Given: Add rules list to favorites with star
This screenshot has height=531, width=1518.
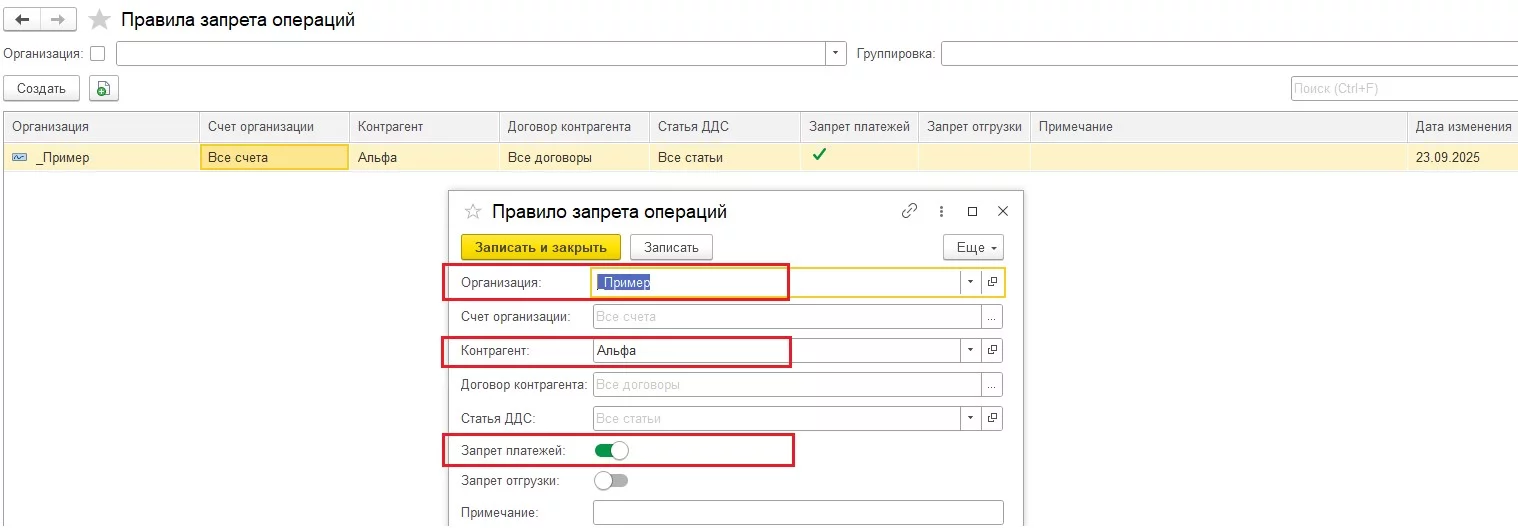Looking at the screenshot, I should 100,20.
